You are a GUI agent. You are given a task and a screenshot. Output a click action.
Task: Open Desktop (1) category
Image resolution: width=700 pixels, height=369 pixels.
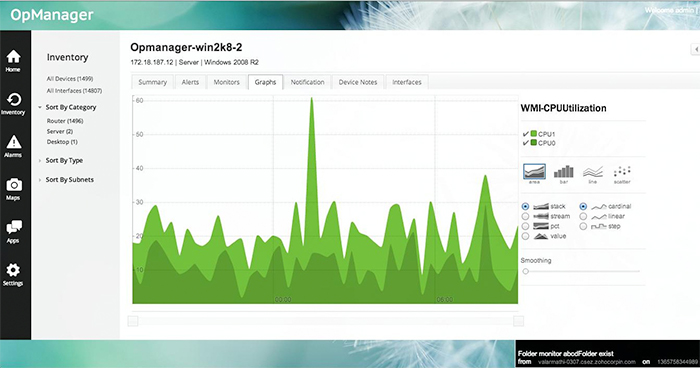click(62, 142)
